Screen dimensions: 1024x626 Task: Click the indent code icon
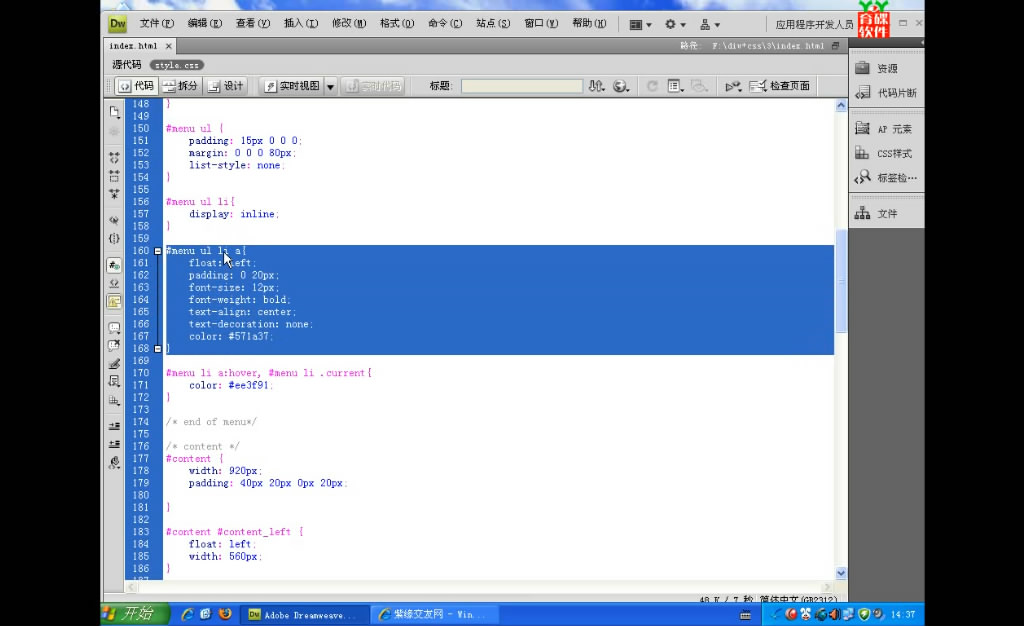tap(114, 426)
